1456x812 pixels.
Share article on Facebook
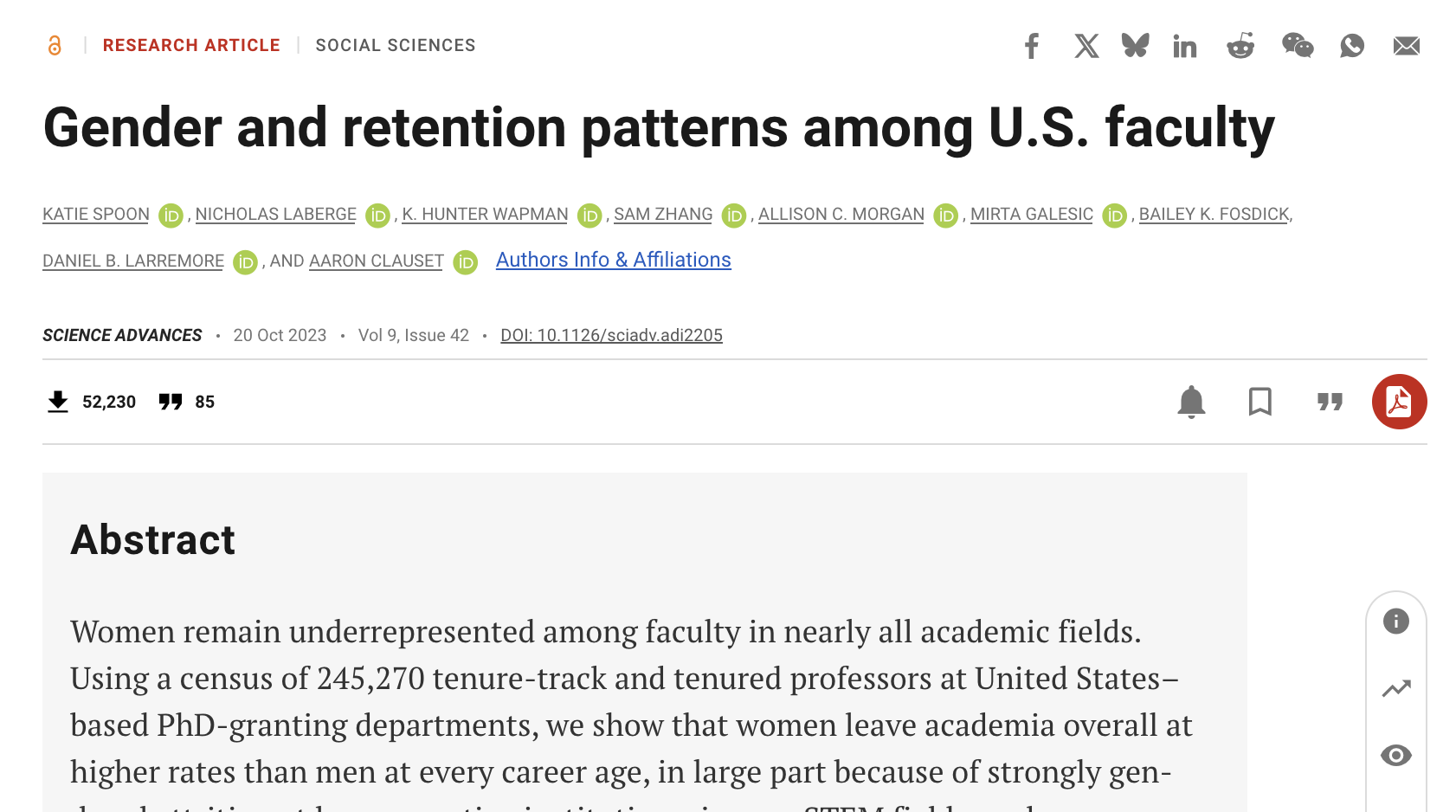1031,46
